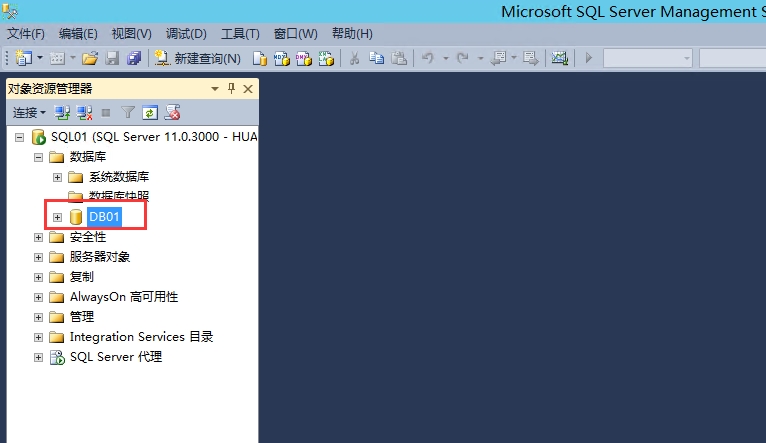Screen dimensions: 766x443
Task: Click the Copy icon in toolbar
Action: 376,59
